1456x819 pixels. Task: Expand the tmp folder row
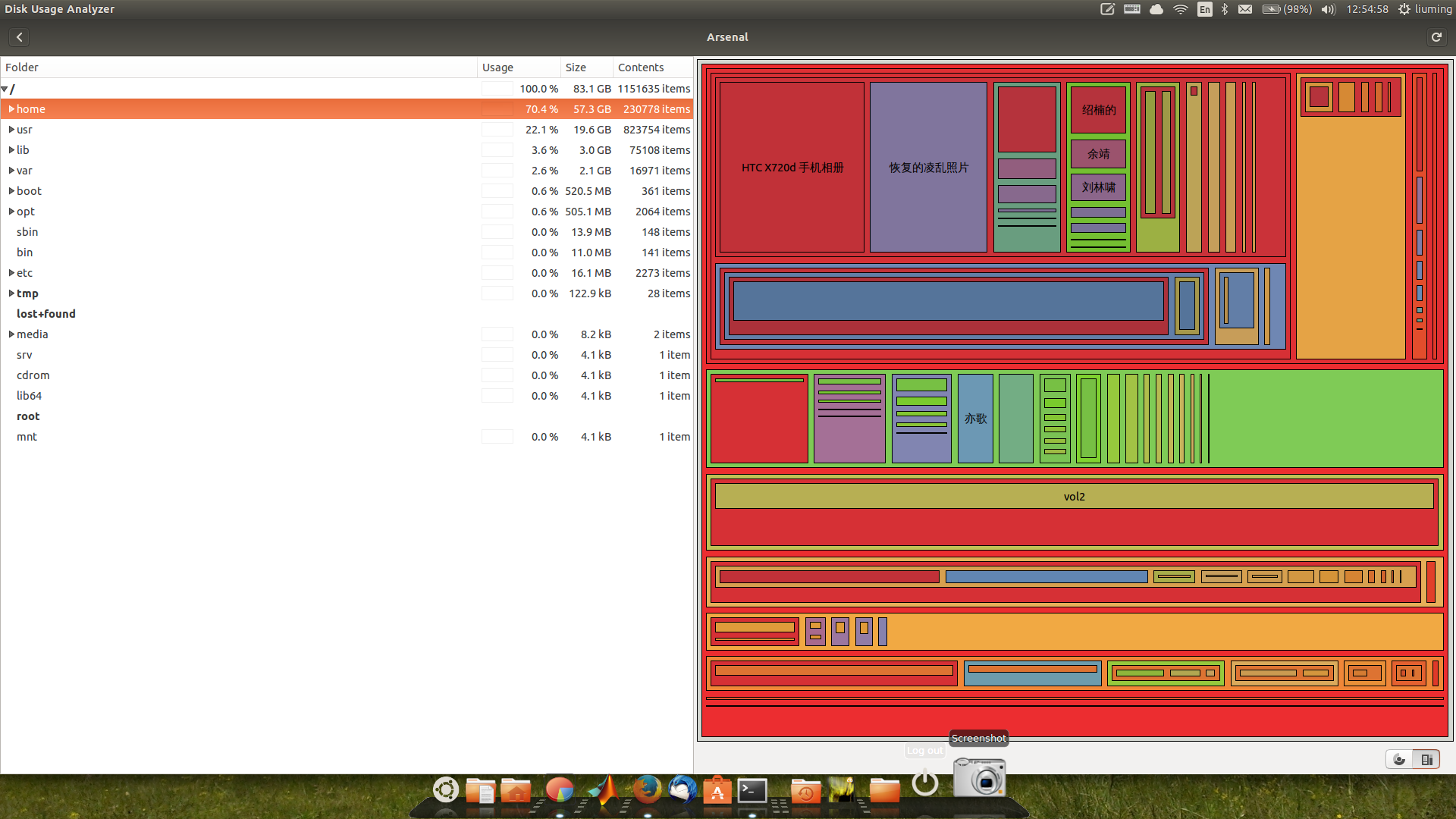click(x=11, y=293)
